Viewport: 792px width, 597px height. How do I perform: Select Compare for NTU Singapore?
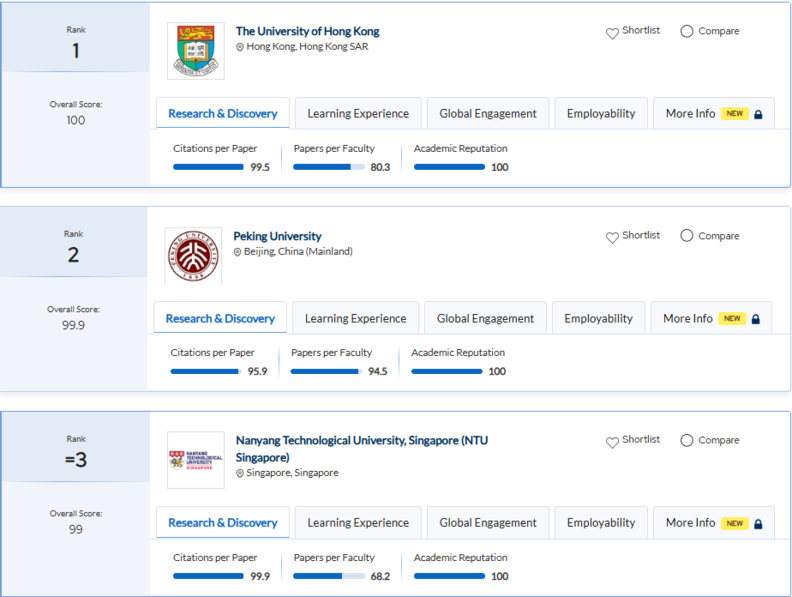coord(687,440)
